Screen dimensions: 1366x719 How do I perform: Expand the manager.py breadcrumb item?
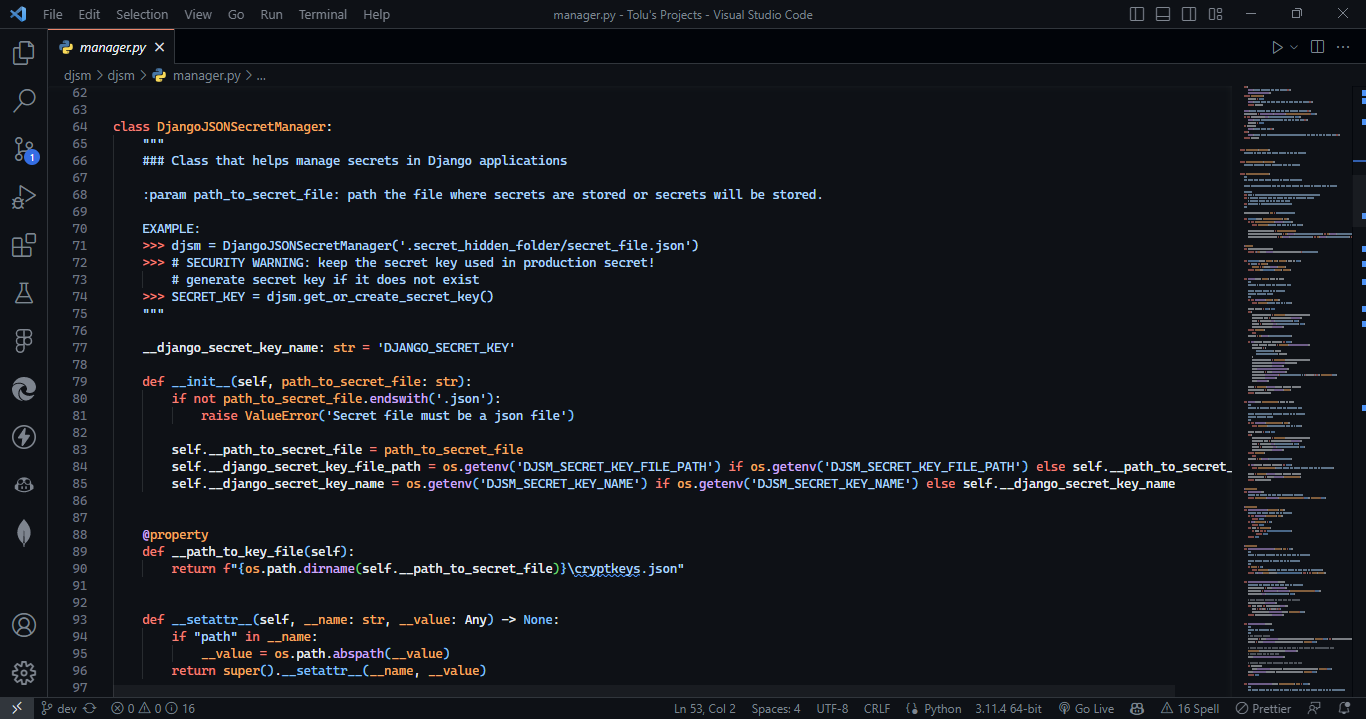pyautogui.click(x=198, y=75)
